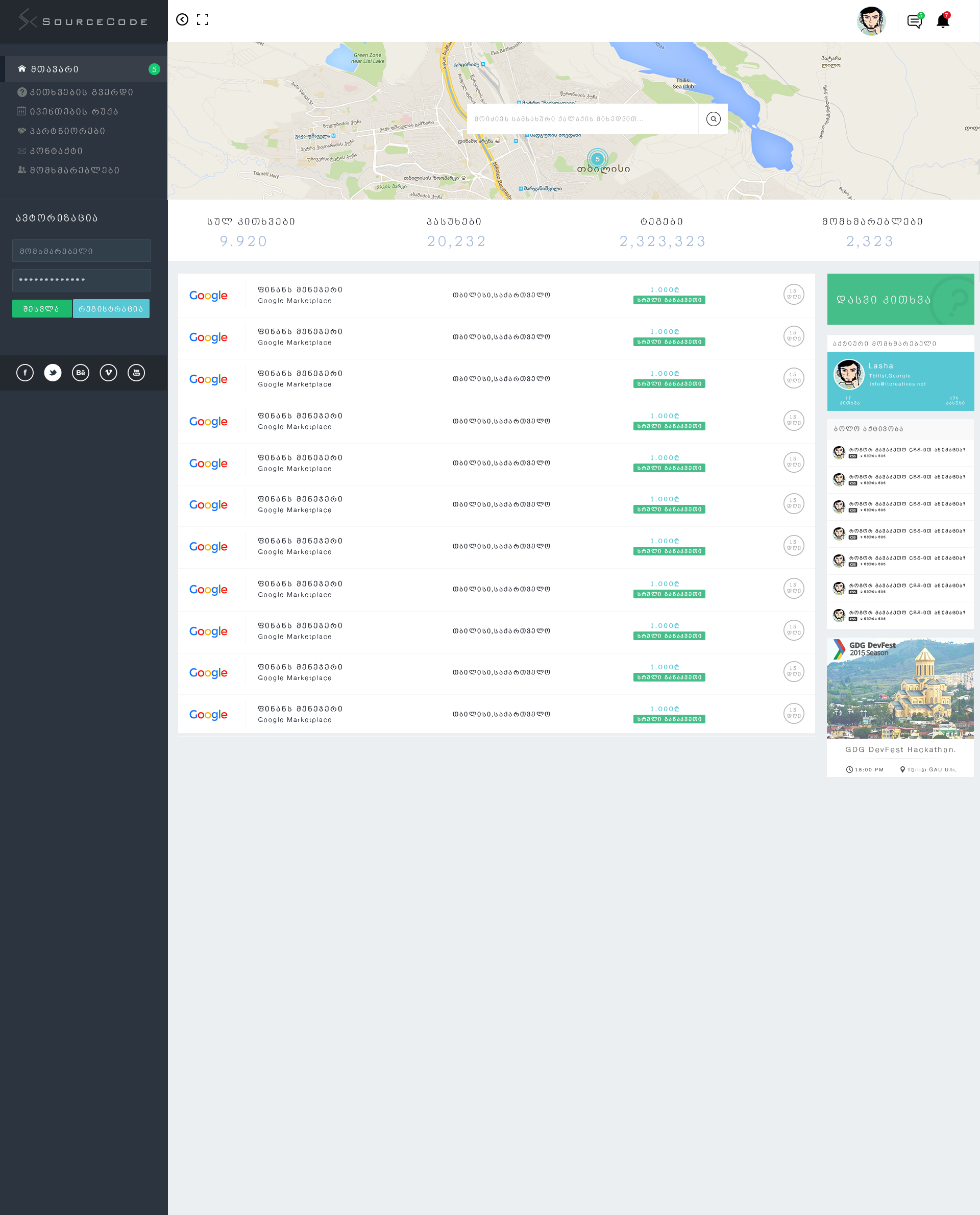Open Vimeo social icon in sidebar
980x1215 pixels.
[x=108, y=373]
